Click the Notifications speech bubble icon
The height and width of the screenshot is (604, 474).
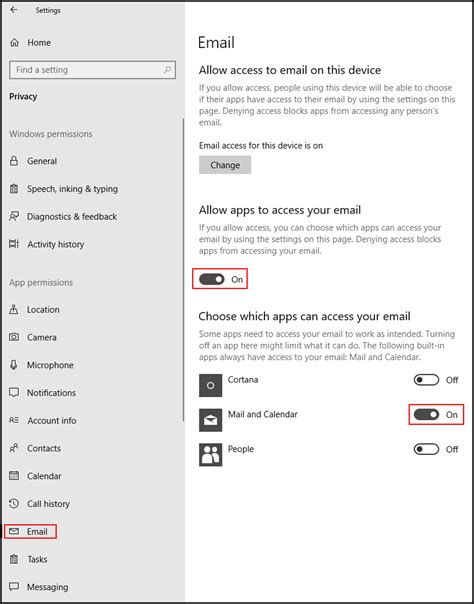[x=14, y=393]
